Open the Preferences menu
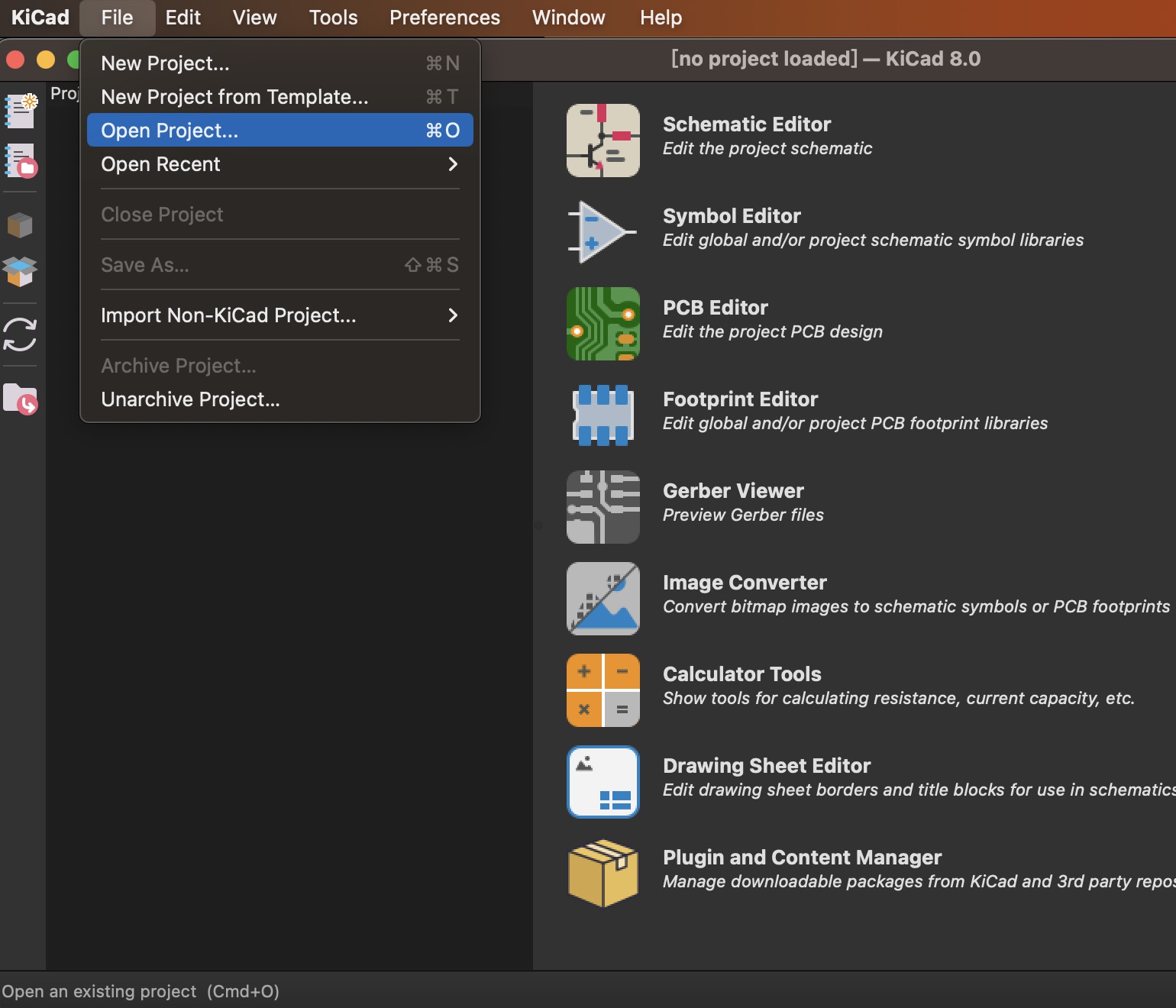This screenshot has height=1008, width=1176. tap(445, 18)
